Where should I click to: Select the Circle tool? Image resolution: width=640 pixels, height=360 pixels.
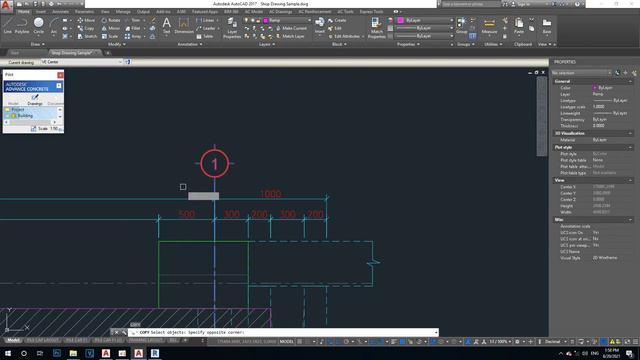[38, 26]
